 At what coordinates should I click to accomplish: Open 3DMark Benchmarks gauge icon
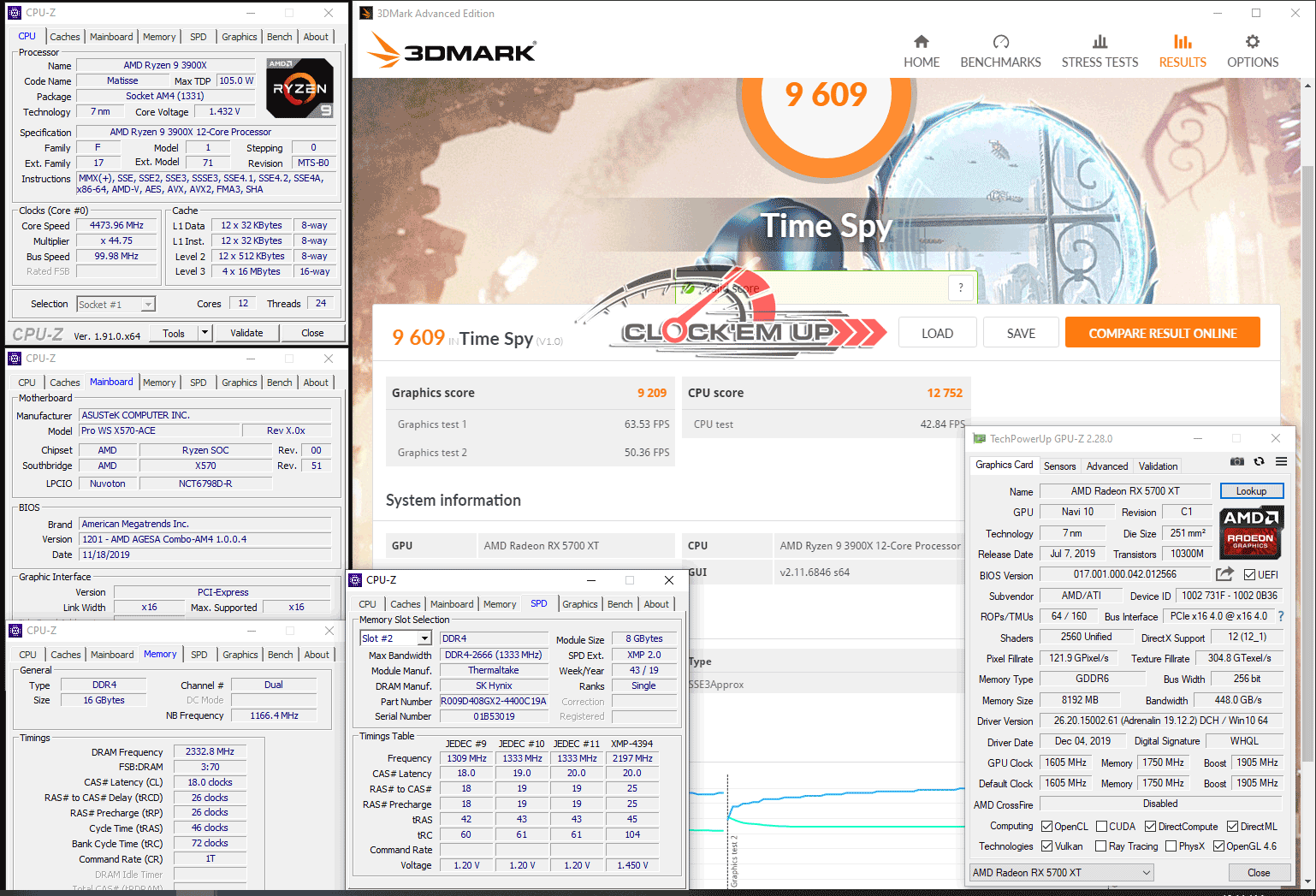pyautogui.click(x=1000, y=42)
